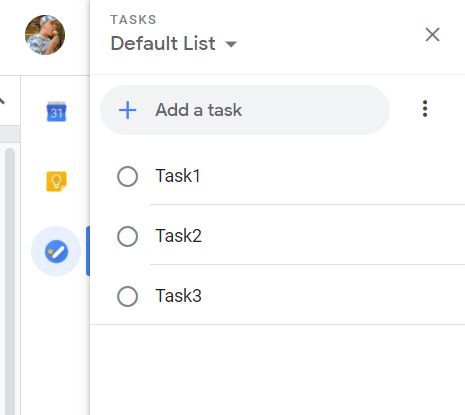Click the Add a task label

[x=198, y=110]
